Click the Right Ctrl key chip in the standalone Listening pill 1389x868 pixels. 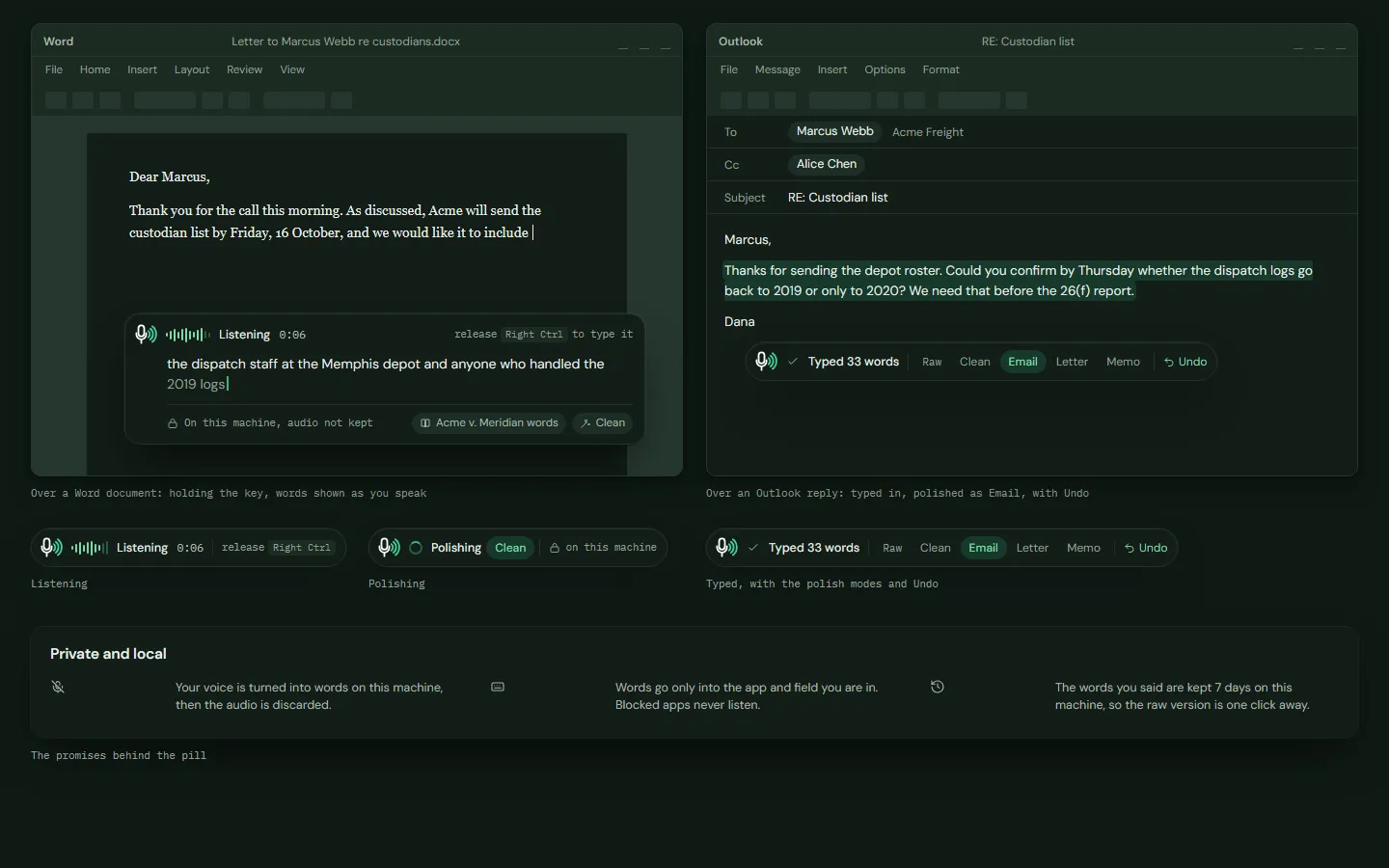pos(301,548)
